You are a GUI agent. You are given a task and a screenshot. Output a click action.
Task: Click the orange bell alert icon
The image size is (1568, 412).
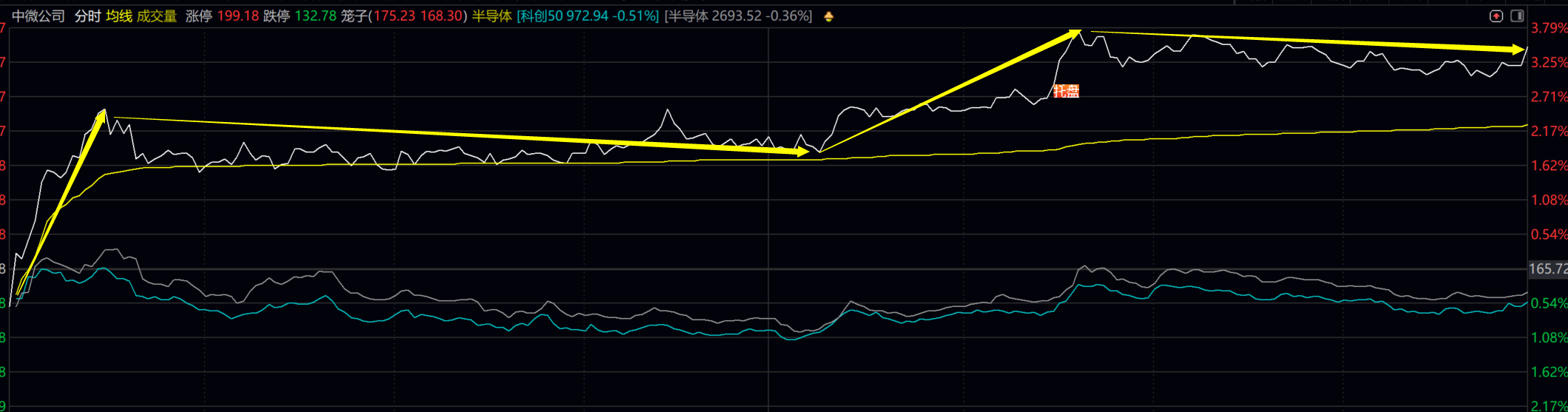click(x=828, y=16)
